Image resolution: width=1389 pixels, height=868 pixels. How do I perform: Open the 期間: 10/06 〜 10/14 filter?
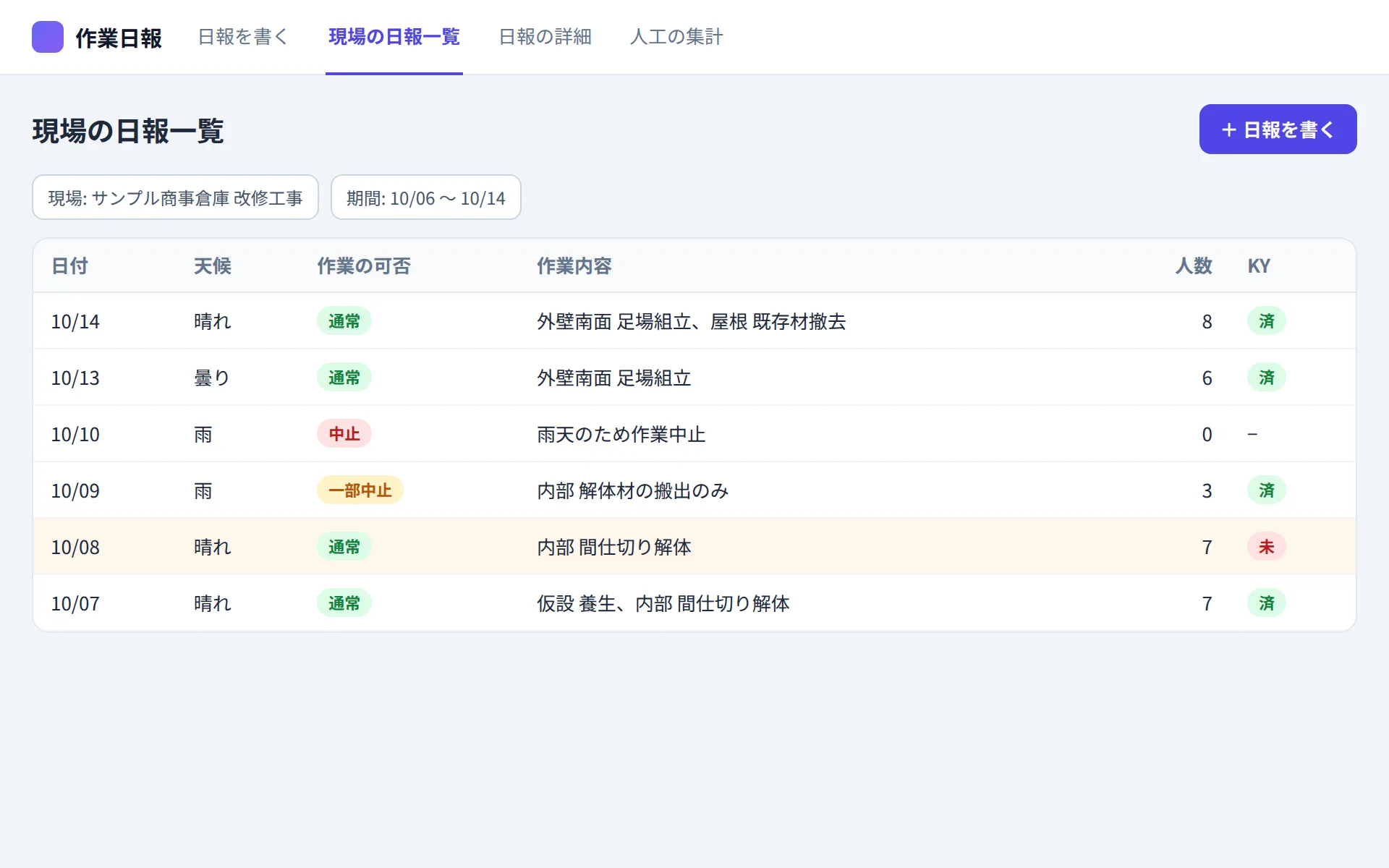(426, 197)
